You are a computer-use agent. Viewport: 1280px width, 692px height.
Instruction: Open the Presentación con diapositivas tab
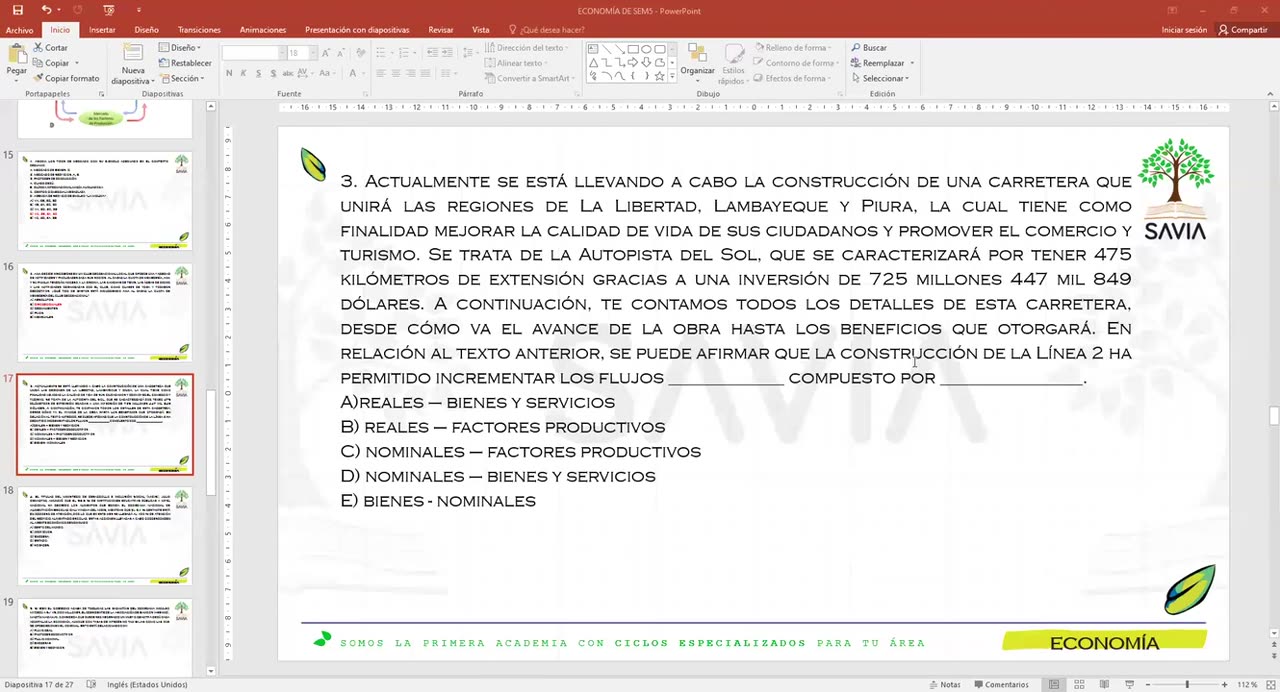pyautogui.click(x=357, y=30)
